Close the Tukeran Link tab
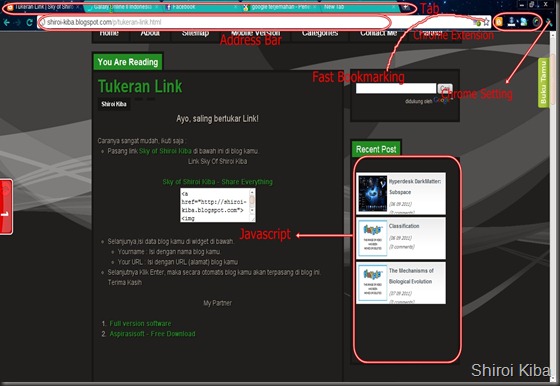Screen dimensions: 560x386 (x=77, y=7)
